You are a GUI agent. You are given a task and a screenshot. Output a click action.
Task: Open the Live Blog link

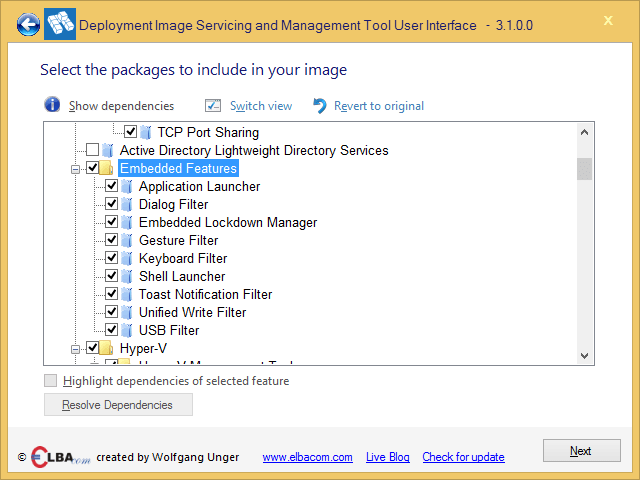pos(388,457)
